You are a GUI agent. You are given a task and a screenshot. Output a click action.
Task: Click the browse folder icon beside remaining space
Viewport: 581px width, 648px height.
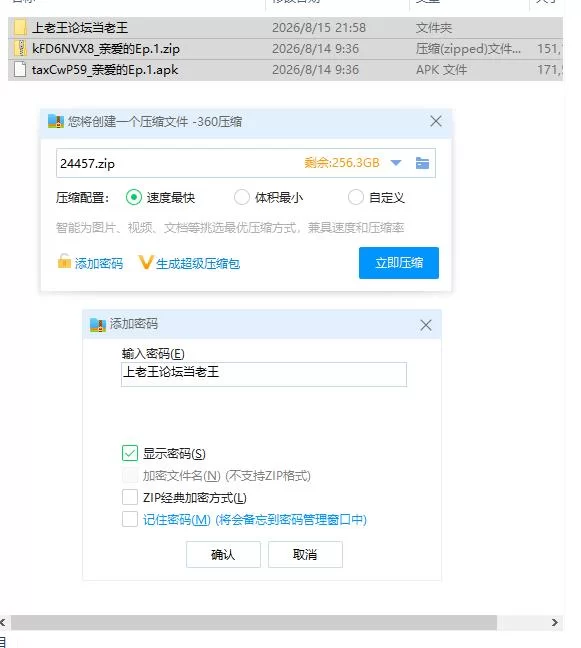[x=422, y=163]
